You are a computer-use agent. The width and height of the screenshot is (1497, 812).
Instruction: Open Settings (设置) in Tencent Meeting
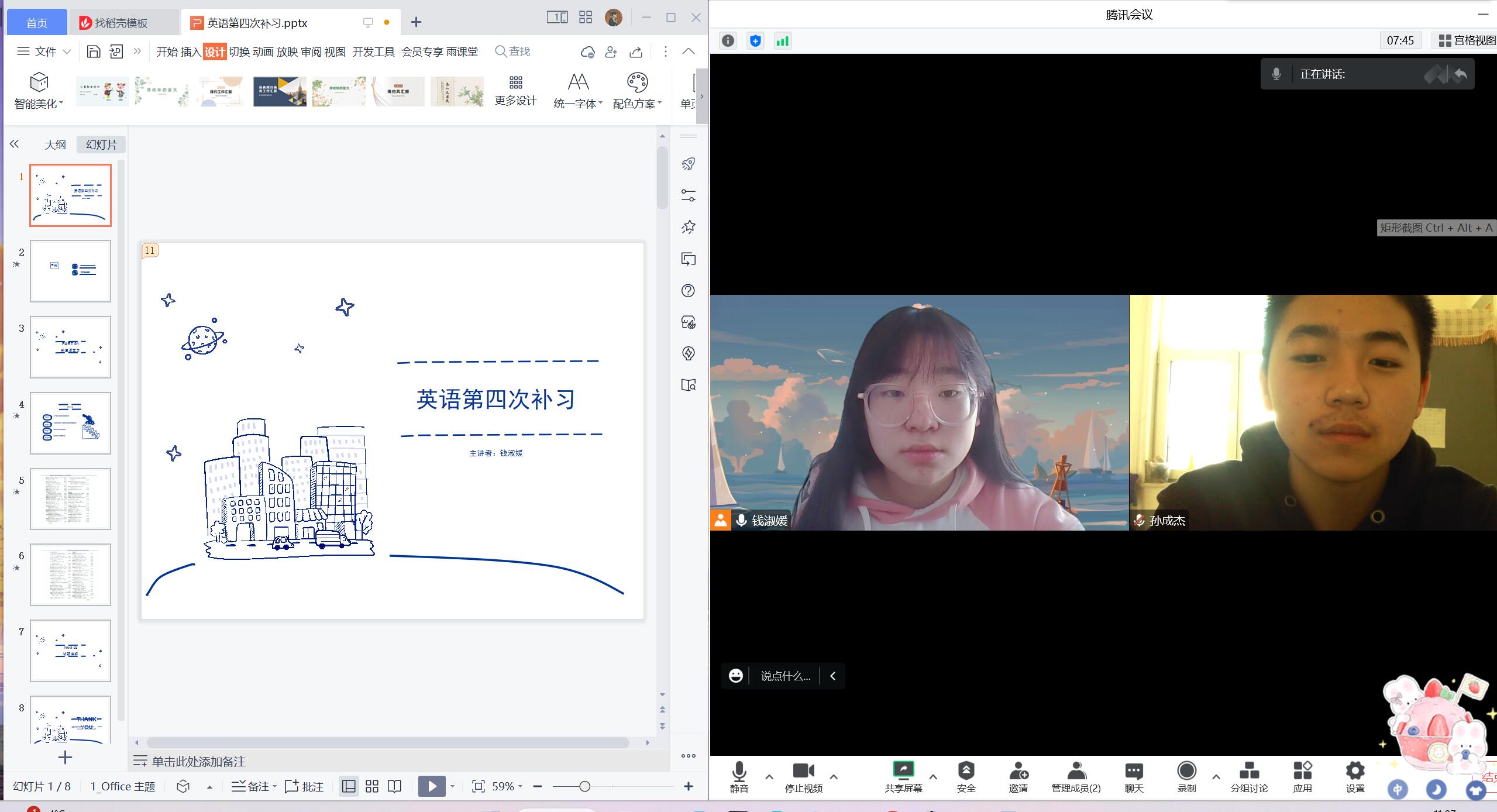(1355, 777)
